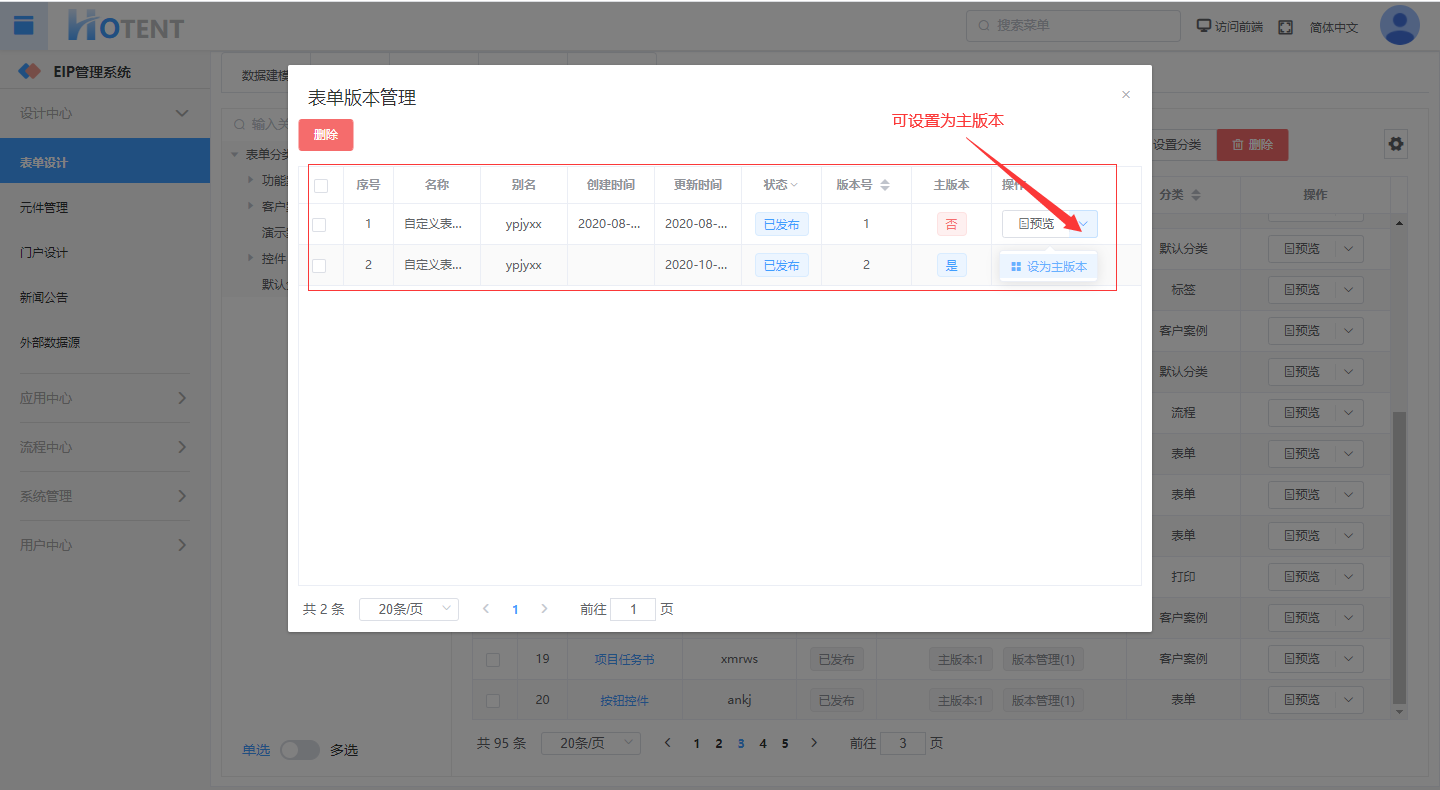Toggle the 单选/多选 switch
Image resolution: width=1440 pixels, height=790 pixels.
coord(299,750)
